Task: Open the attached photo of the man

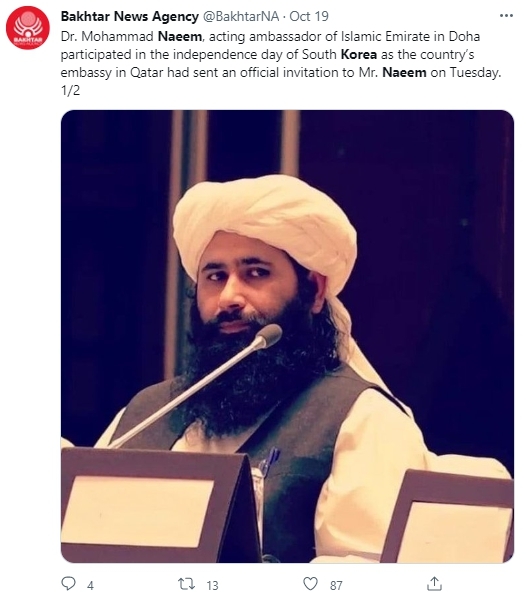Action: tap(287, 336)
